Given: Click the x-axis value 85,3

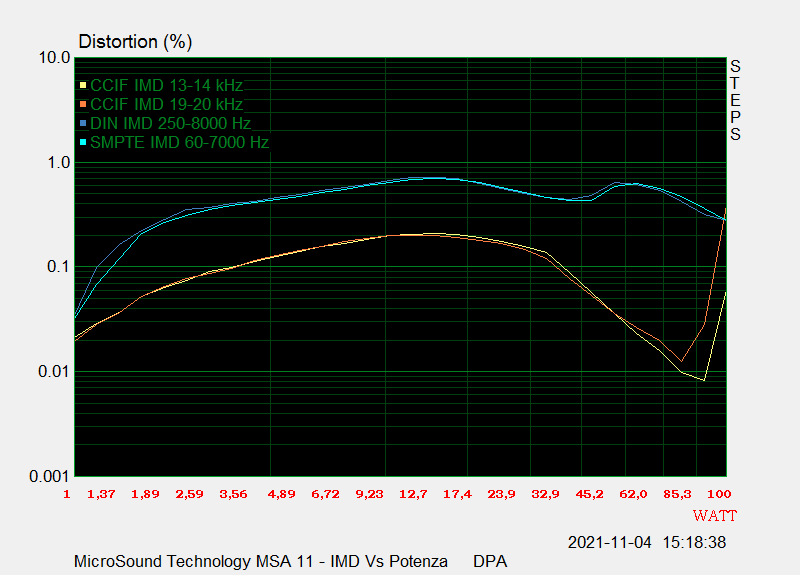Looking at the screenshot, I should (x=677, y=494).
